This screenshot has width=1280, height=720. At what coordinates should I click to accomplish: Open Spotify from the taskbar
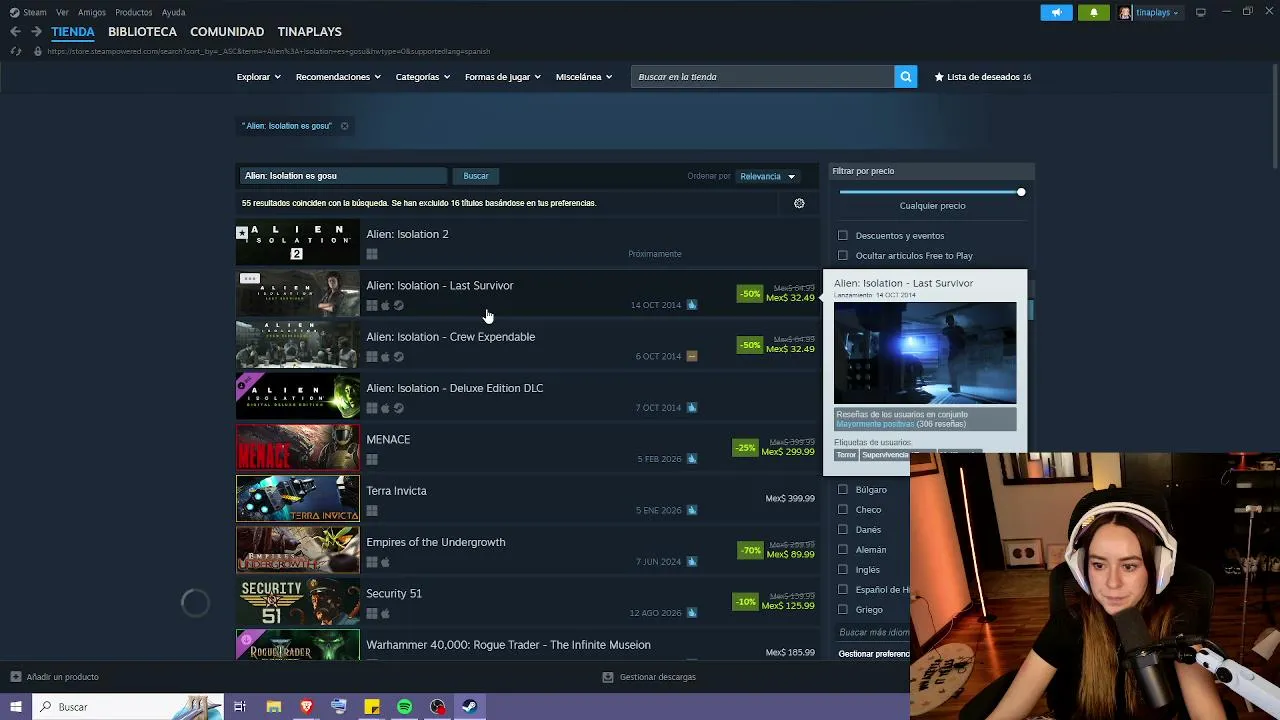(x=404, y=707)
